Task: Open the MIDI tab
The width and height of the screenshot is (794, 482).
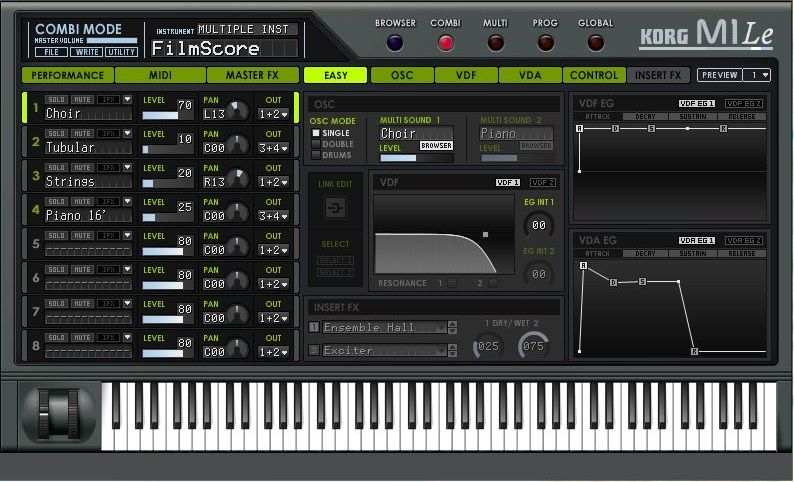Action: pos(160,75)
